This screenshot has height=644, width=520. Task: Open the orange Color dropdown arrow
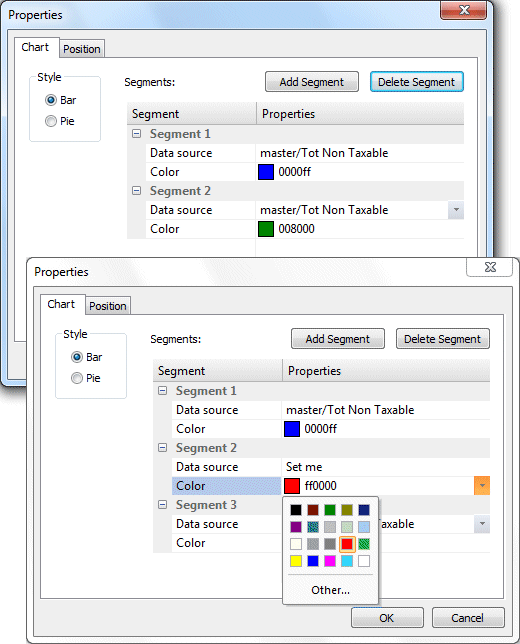click(x=482, y=486)
